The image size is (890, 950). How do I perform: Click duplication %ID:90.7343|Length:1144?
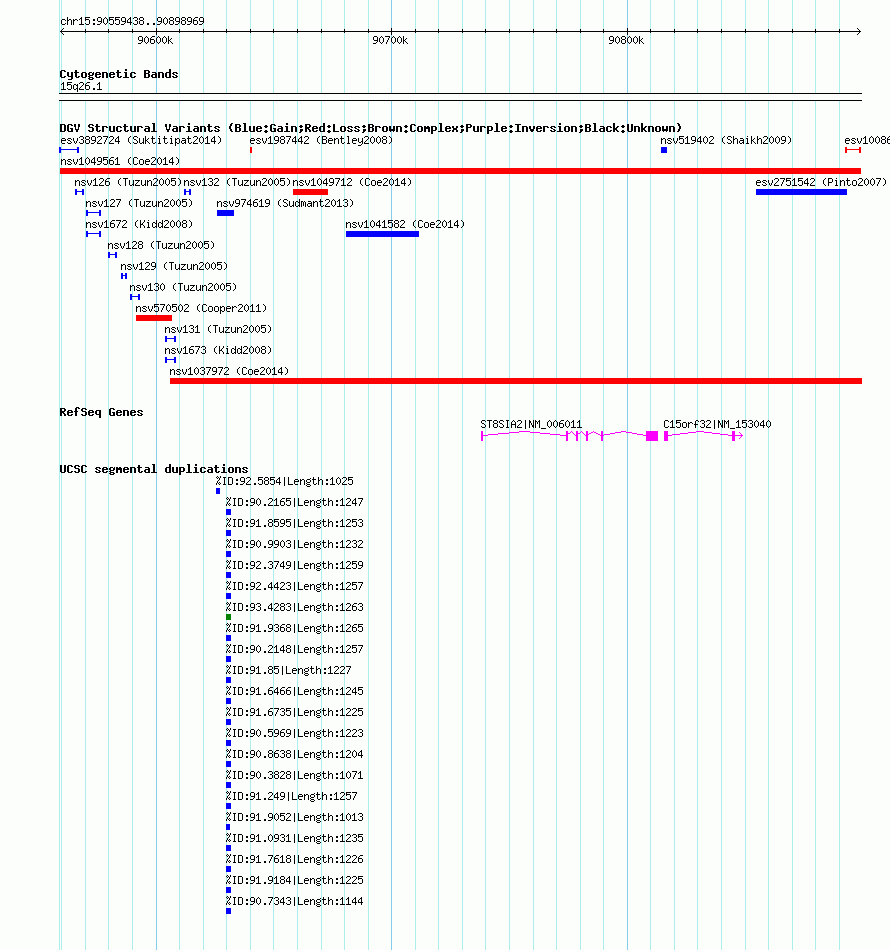[x=294, y=902]
